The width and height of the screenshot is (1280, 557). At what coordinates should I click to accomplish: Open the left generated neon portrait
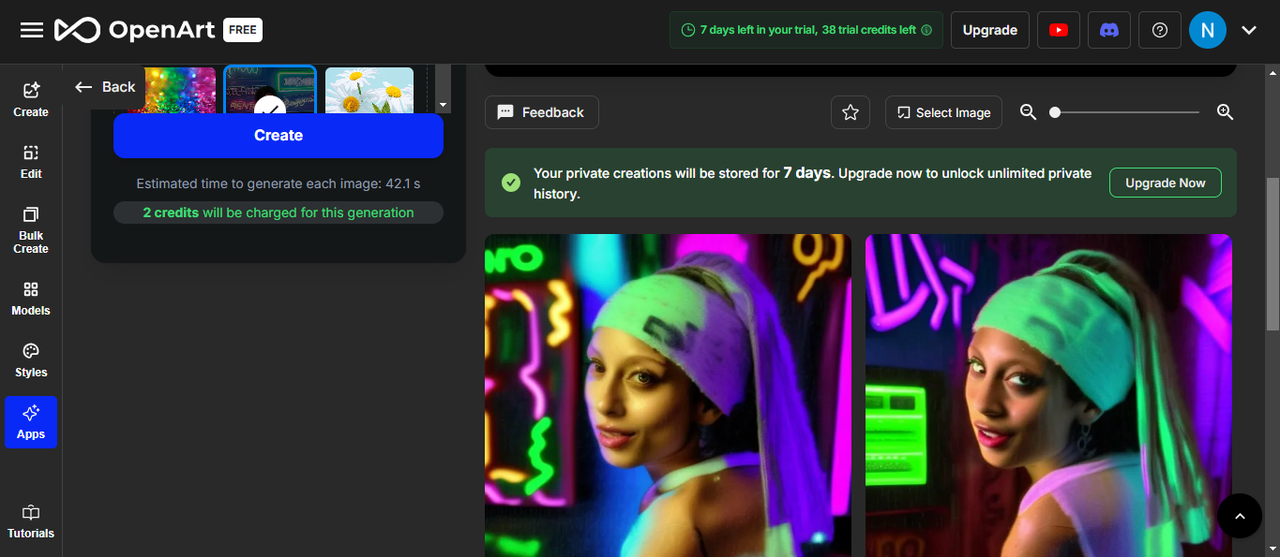click(668, 395)
